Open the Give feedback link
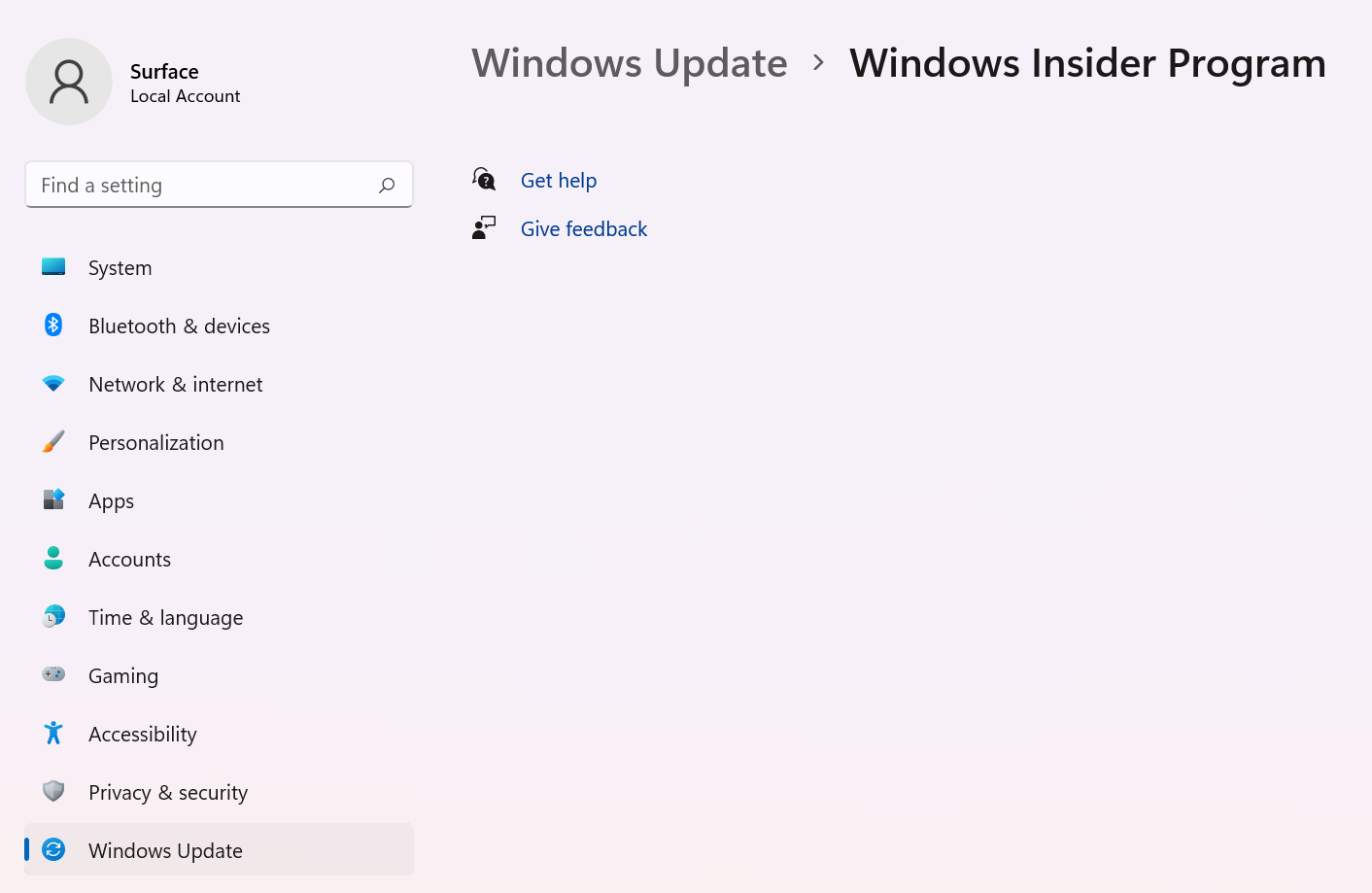 584,229
